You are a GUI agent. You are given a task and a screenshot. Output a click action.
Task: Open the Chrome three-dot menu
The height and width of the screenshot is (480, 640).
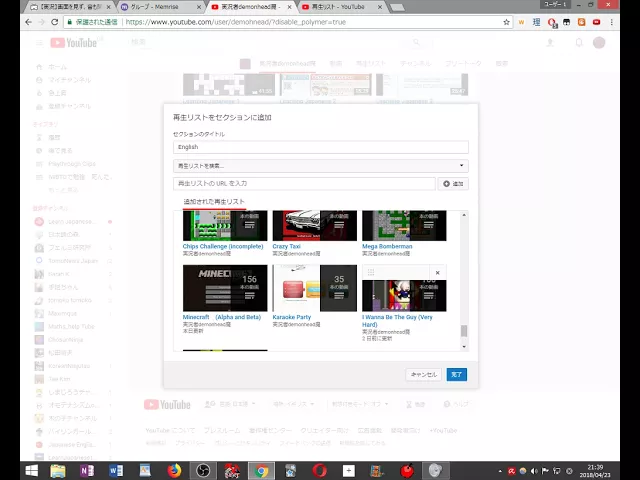611,22
